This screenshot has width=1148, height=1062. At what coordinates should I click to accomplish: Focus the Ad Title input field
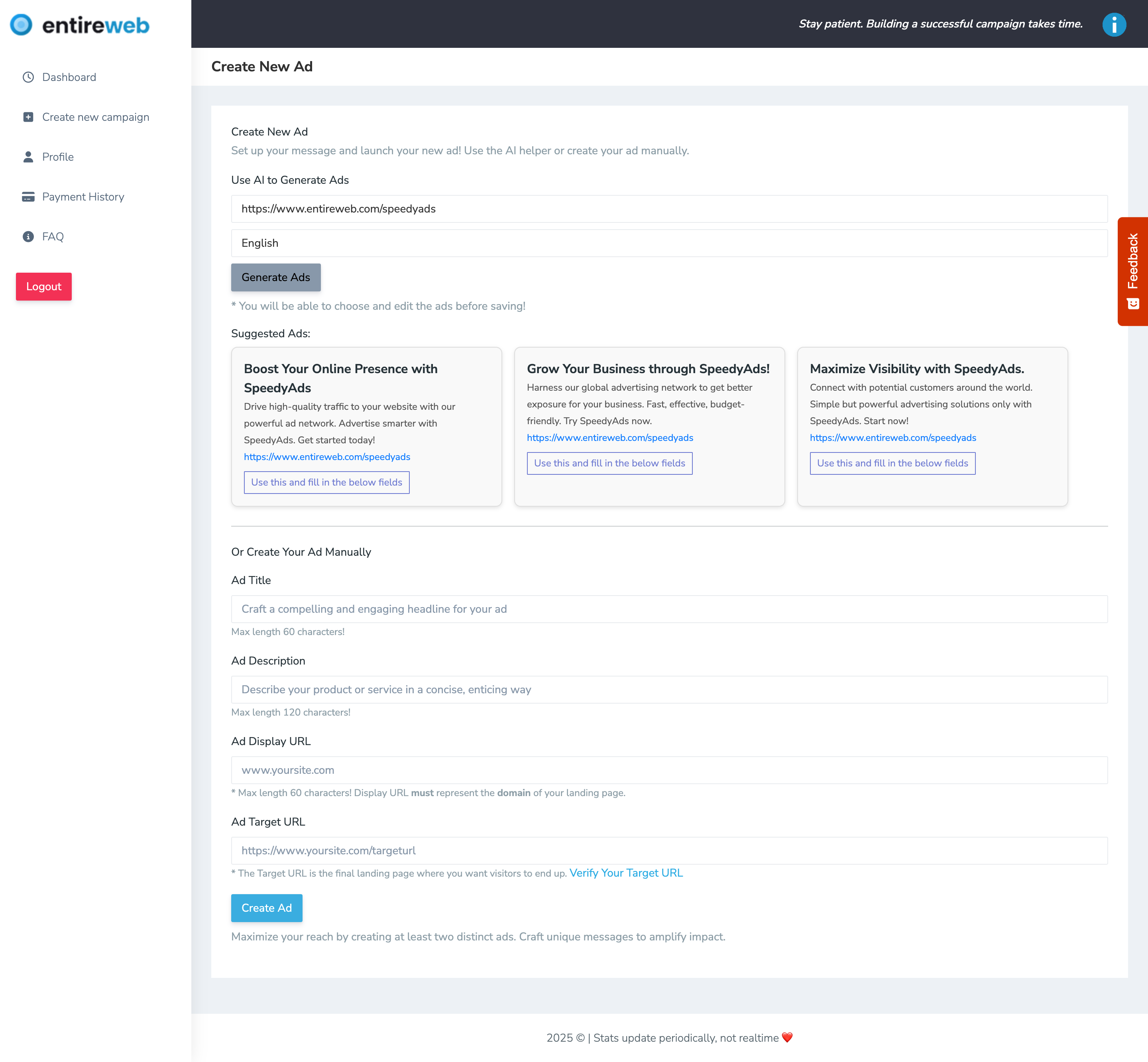pos(669,609)
